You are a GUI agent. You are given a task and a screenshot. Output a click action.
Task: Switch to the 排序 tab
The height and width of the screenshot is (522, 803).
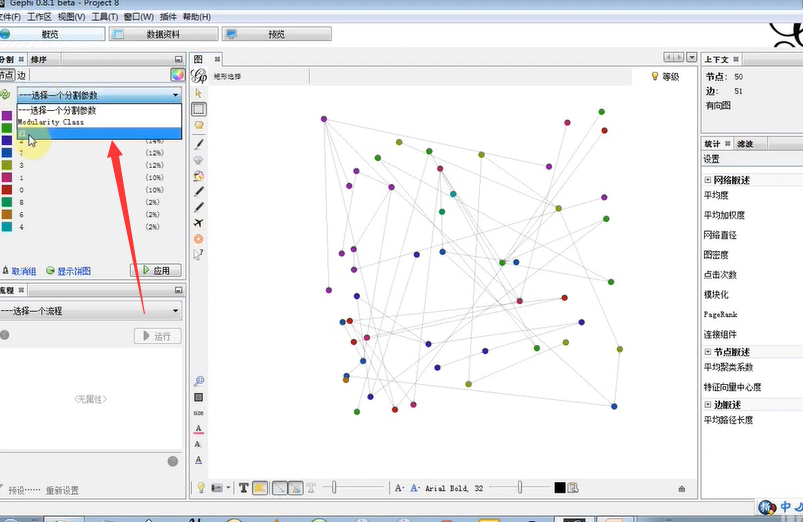(39, 59)
